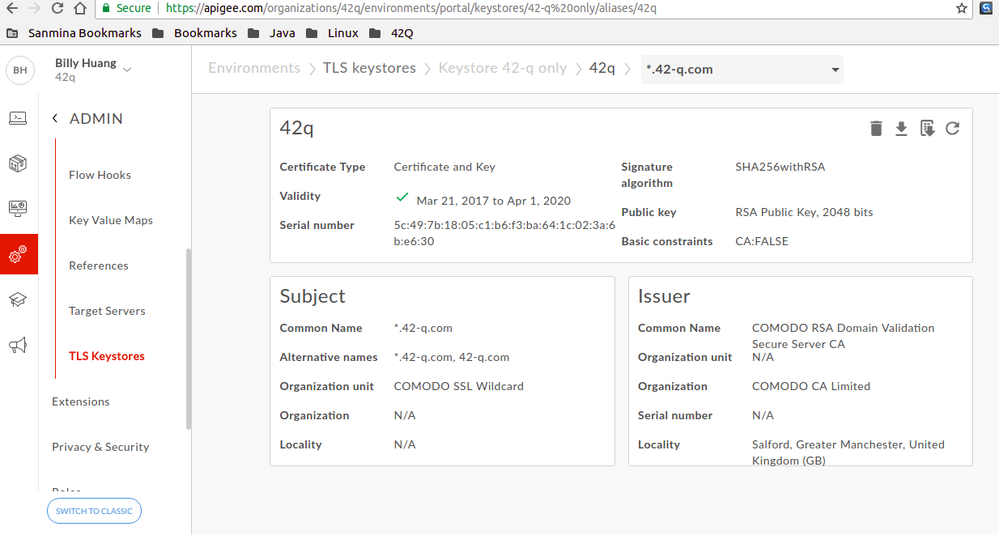Click the 5c:49:7b serial number value

pyautogui.click(x=504, y=233)
